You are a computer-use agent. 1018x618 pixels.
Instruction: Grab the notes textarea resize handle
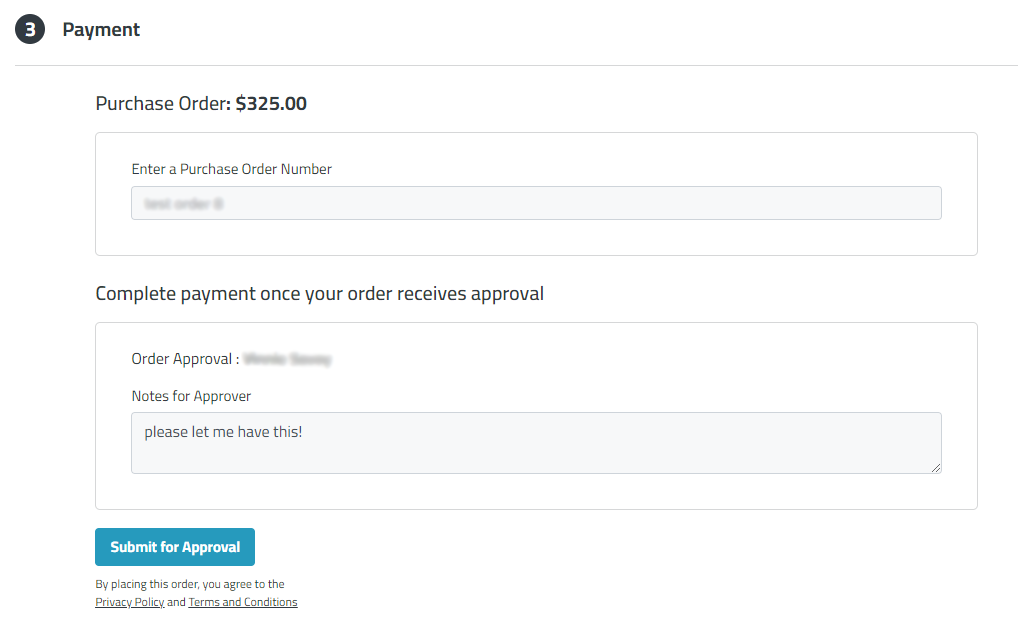pos(936,467)
